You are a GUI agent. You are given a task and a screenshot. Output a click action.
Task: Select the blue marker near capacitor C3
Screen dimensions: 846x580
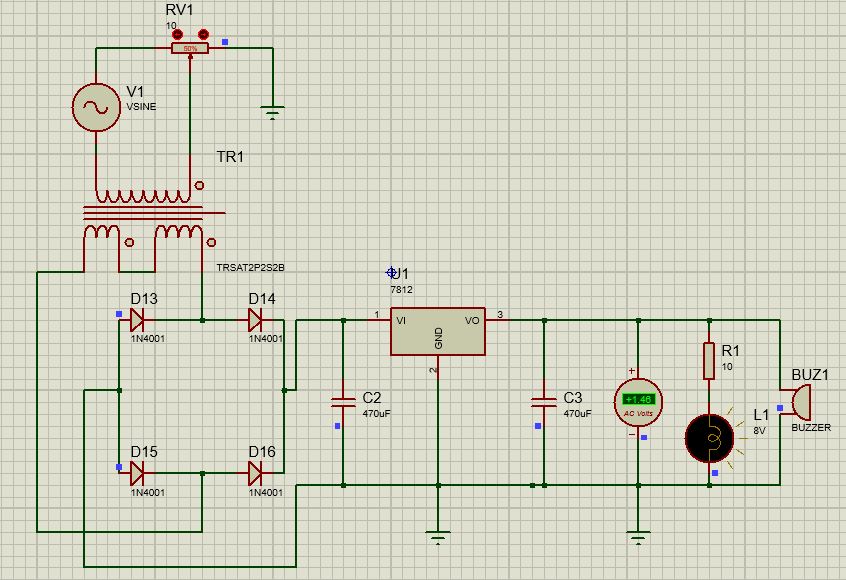(x=537, y=425)
